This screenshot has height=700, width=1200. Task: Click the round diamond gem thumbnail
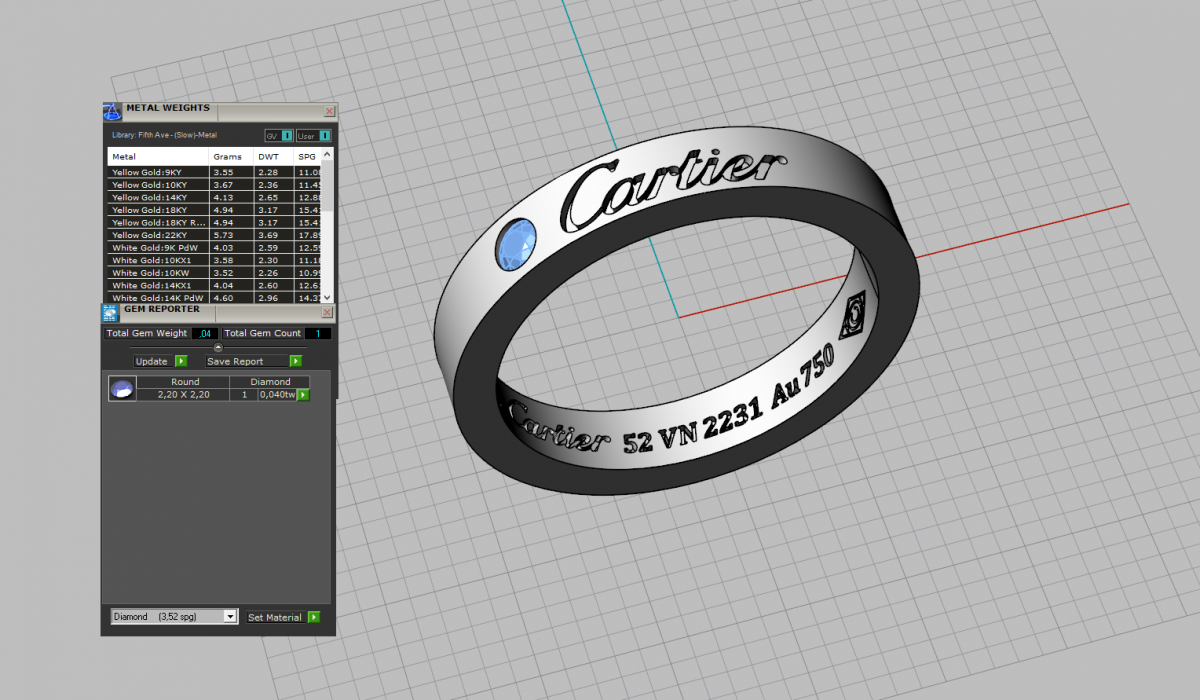pyautogui.click(x=122, y=389)
